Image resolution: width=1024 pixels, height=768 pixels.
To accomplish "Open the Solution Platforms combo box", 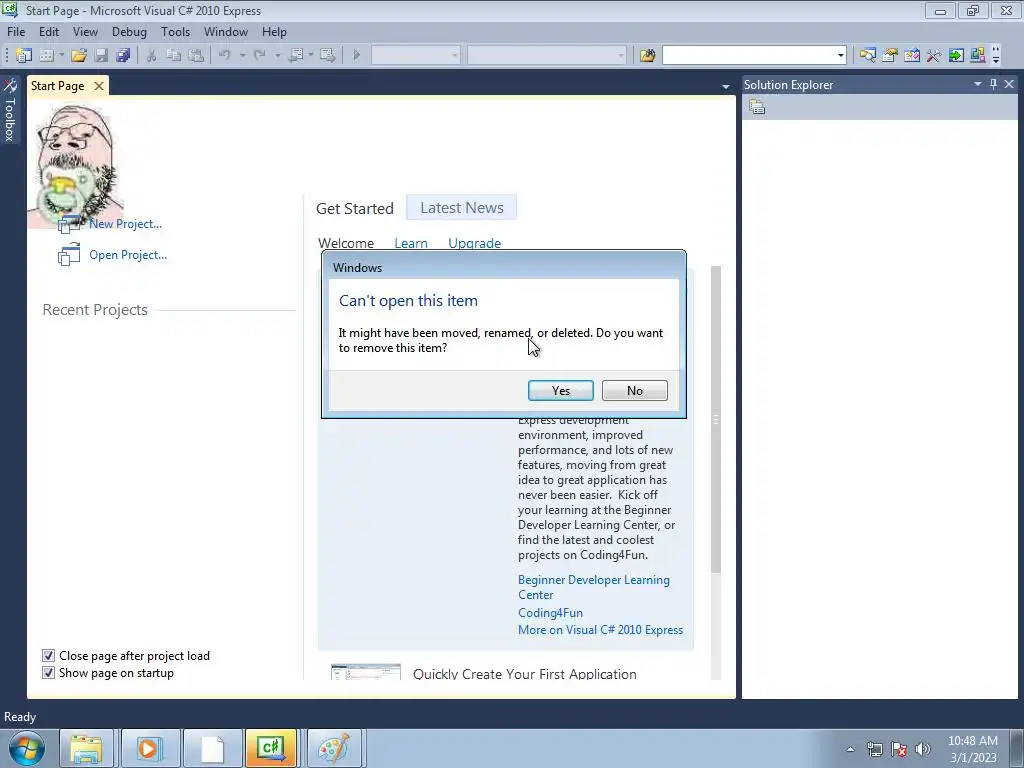I will [x=547, y=56].
